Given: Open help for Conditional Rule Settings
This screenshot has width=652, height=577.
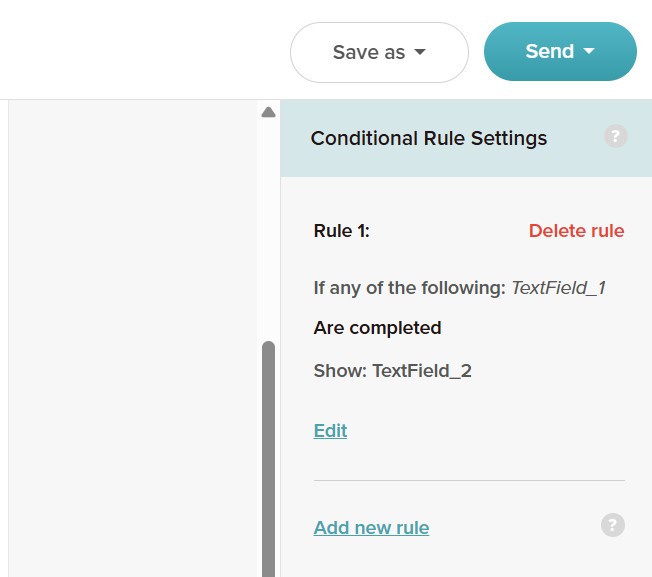Looking at the screenshot, I should (615, 136).
